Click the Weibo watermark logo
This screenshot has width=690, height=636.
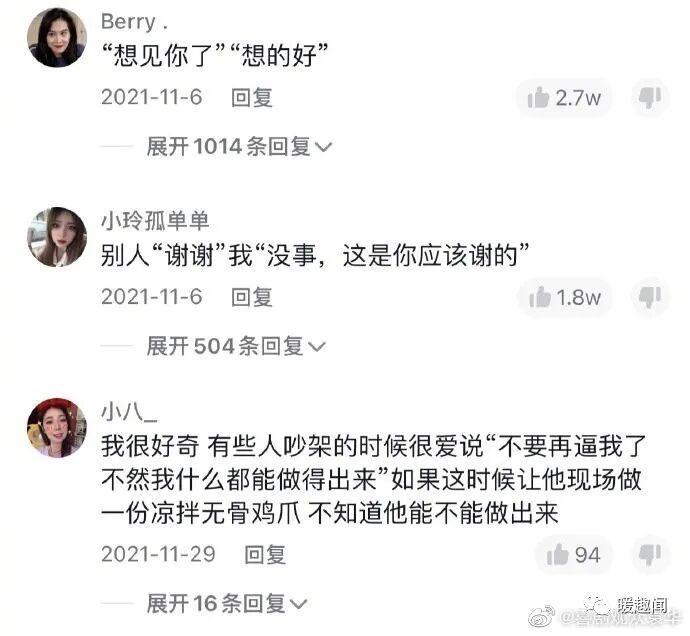(x=542, y=616)
